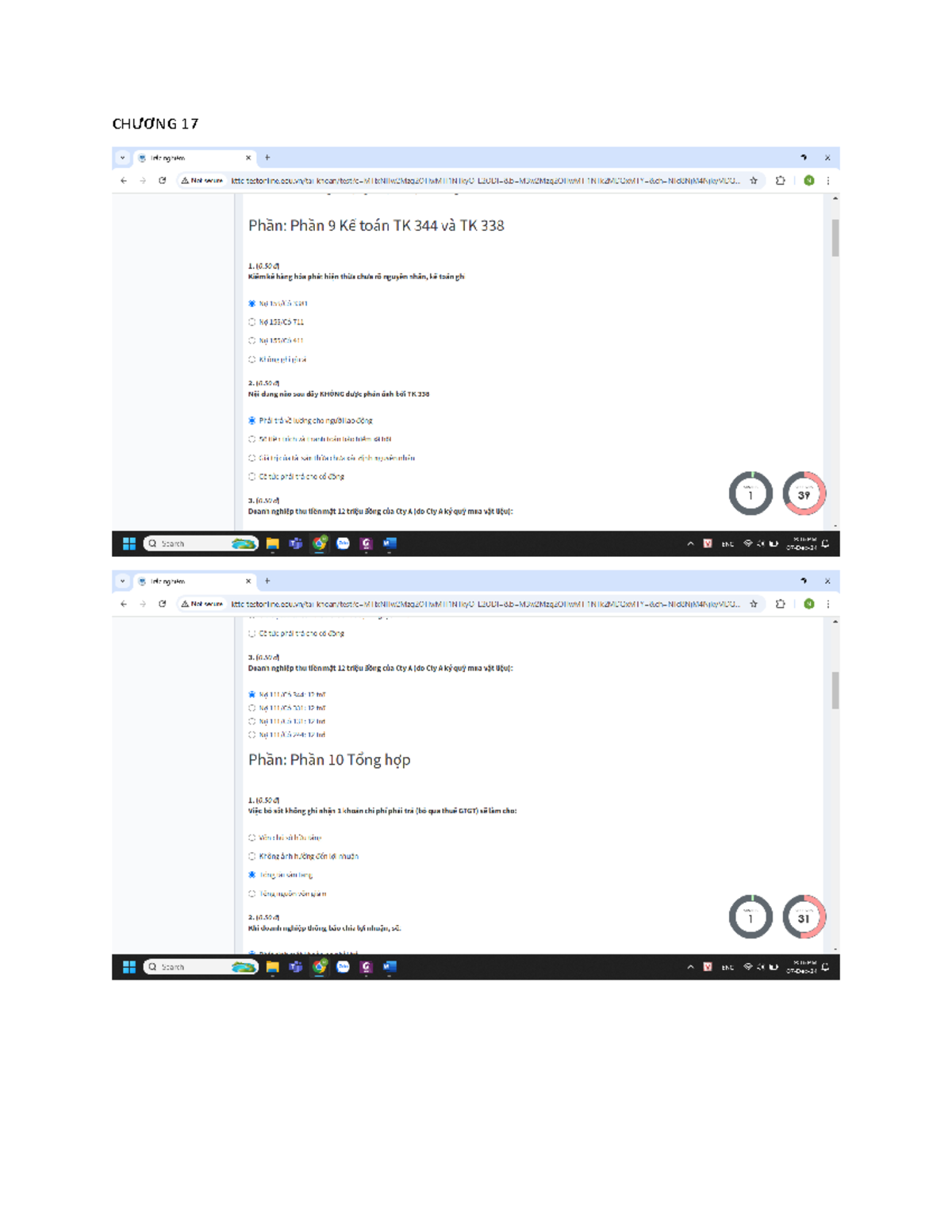Click Forward arrow in lower browser window
This screenshot has width=952, height=1232.
point(143,604)
